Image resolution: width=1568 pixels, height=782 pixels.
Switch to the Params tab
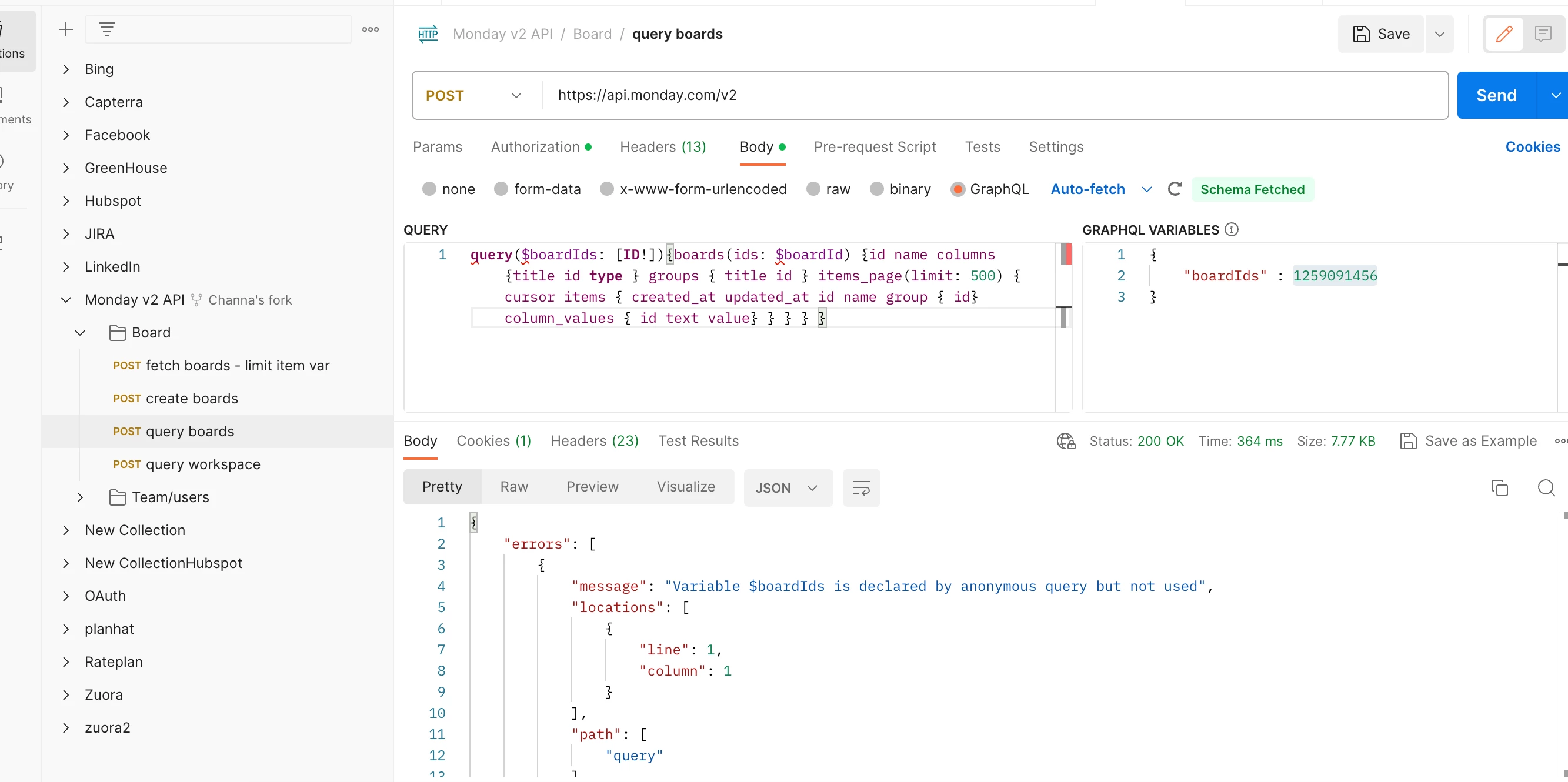(x=437, y=146)
